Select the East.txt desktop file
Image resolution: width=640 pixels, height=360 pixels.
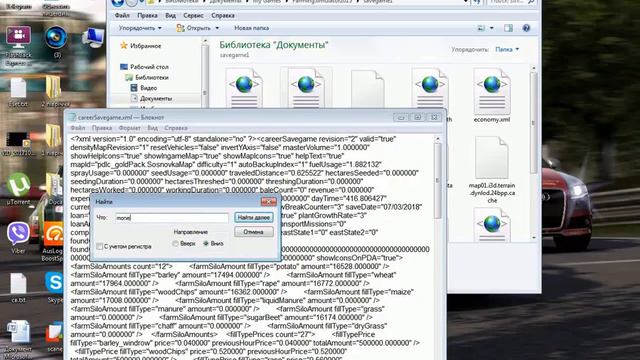pos(18,92)
